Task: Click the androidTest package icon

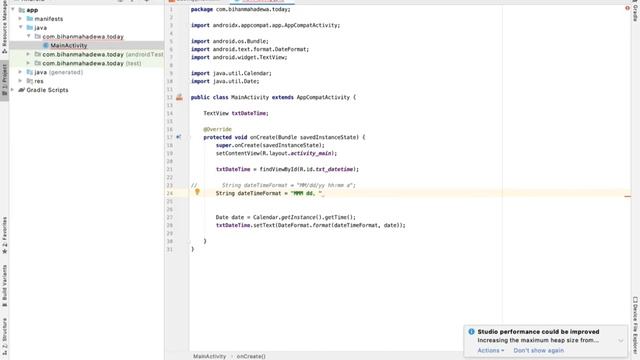Action: point(38,54)
